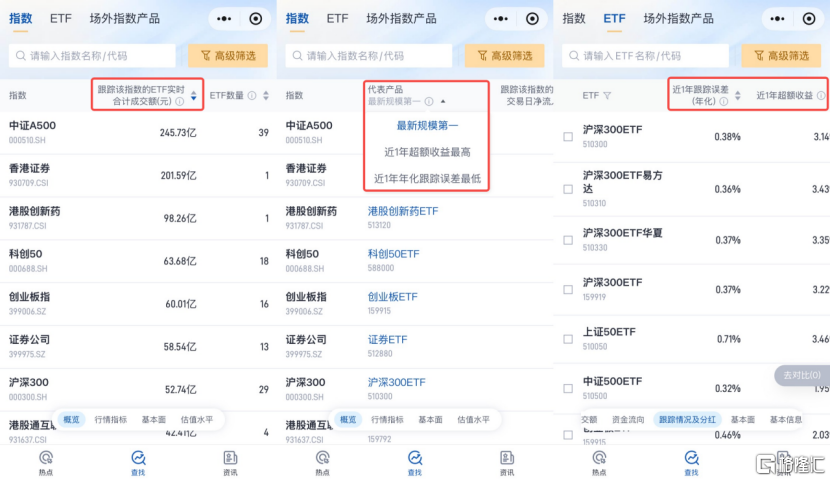Click info icon beside 最新规模第一 subtitle

[x=429, y=101]
